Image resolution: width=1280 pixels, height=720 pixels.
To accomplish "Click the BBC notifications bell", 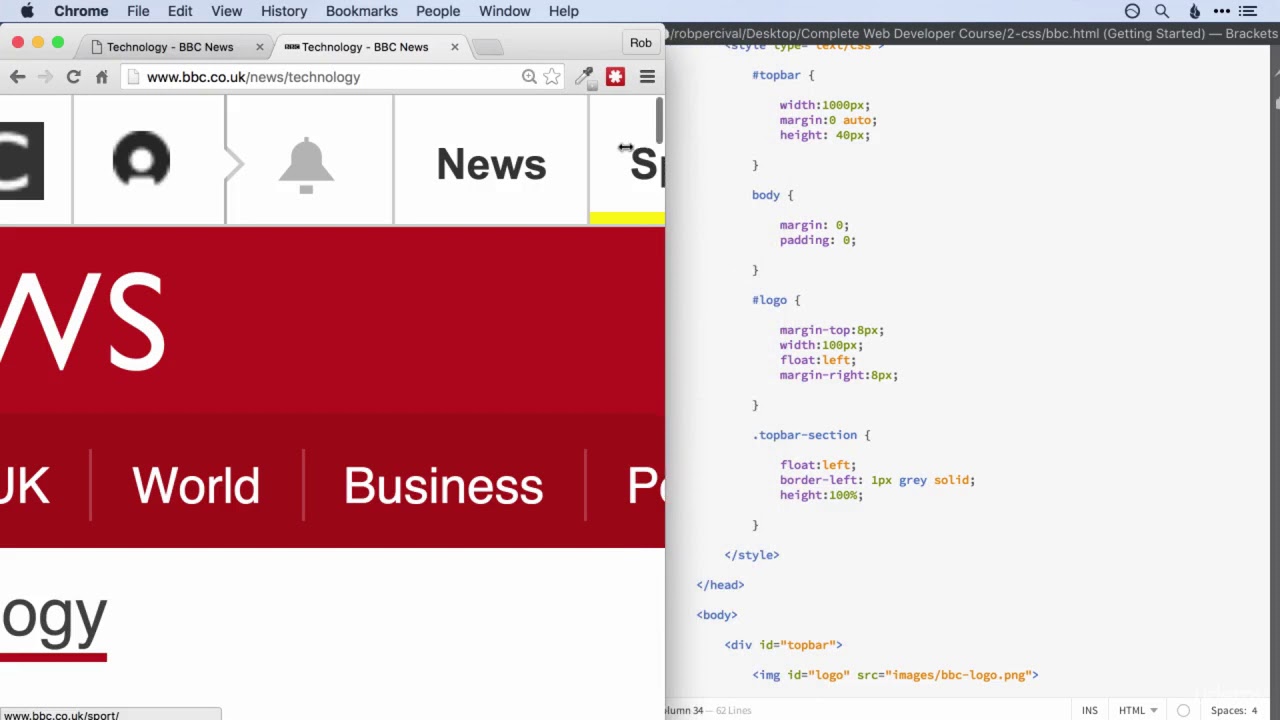I will tap(306, 165).
